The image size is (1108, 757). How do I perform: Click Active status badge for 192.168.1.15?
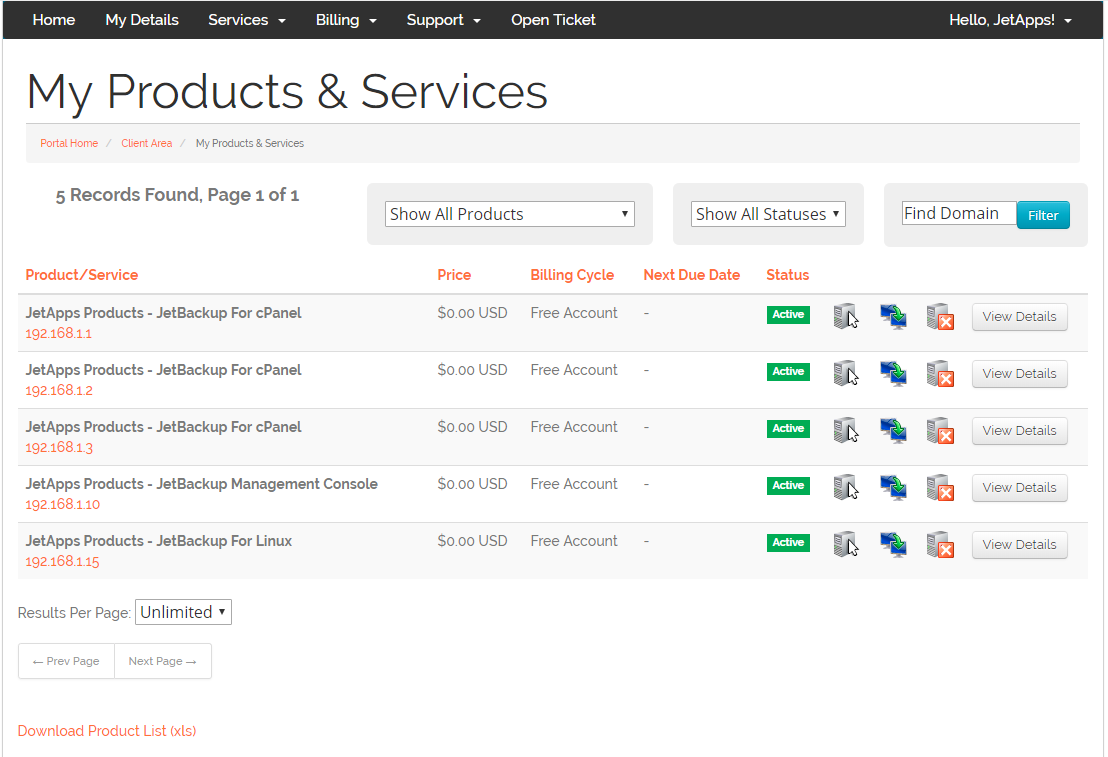point(788,543)
